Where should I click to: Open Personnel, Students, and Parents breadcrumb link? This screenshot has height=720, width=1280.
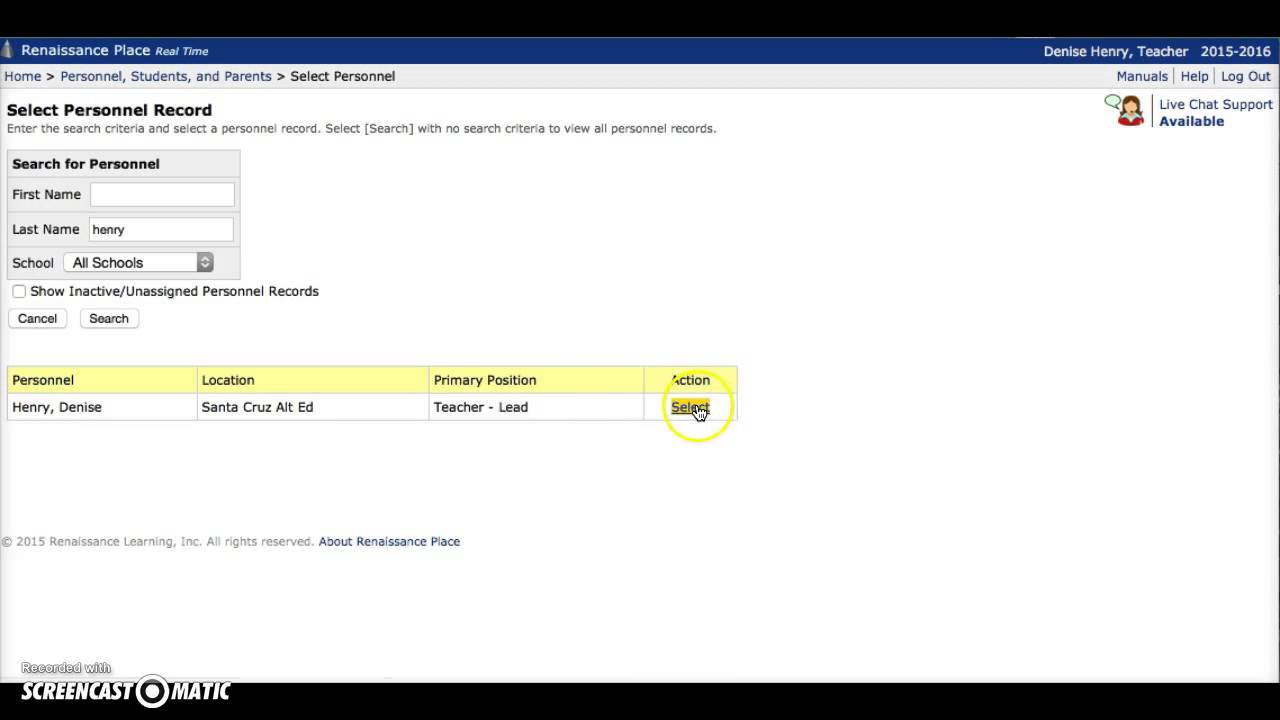click(166, 76)
